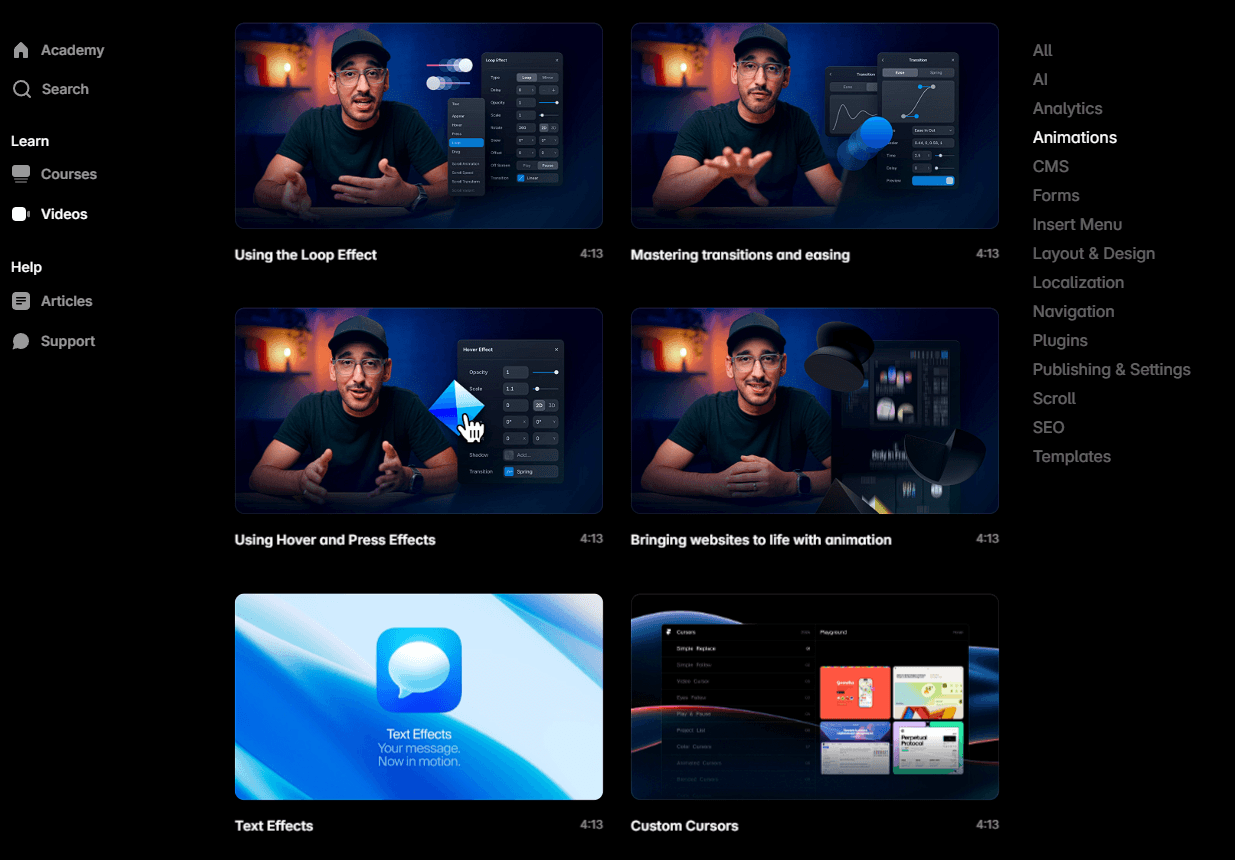
Task: Go to Videos section
Action: [64, 214]
